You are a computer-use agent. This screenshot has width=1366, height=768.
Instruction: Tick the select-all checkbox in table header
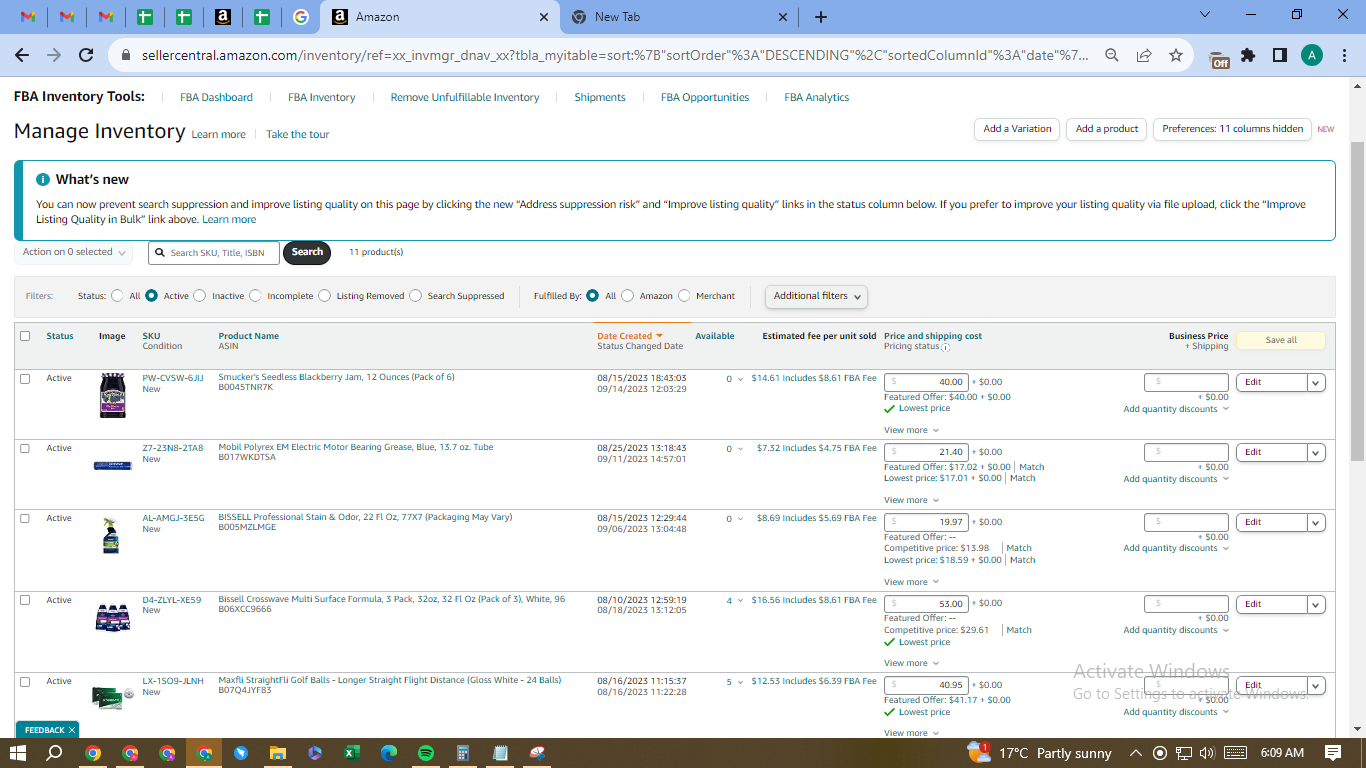25,336
